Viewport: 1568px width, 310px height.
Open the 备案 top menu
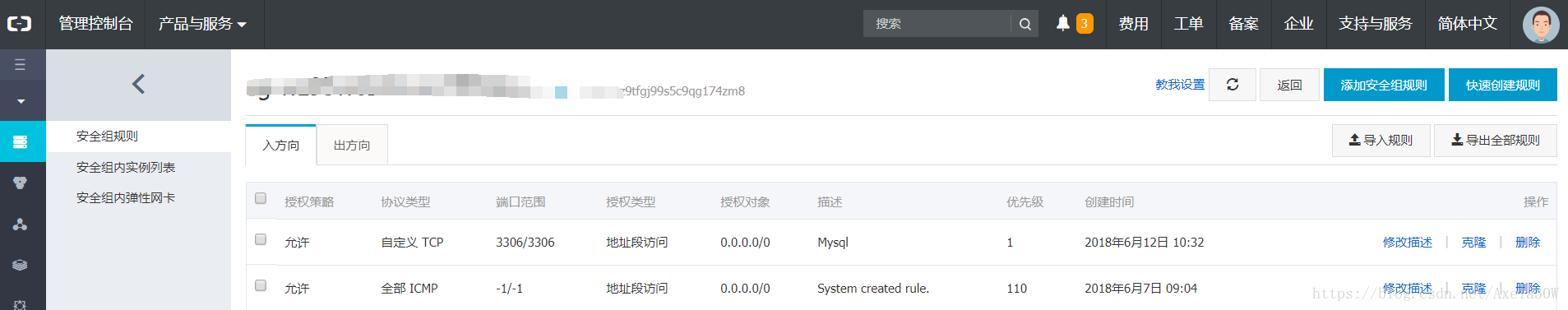1243,24
